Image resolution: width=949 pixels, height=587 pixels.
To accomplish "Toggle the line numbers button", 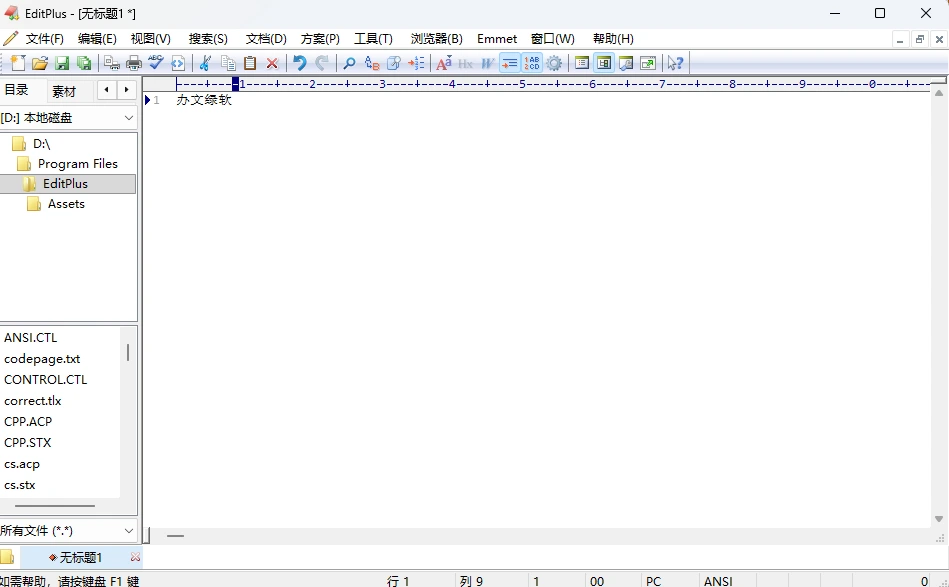I will pos(532,63).
